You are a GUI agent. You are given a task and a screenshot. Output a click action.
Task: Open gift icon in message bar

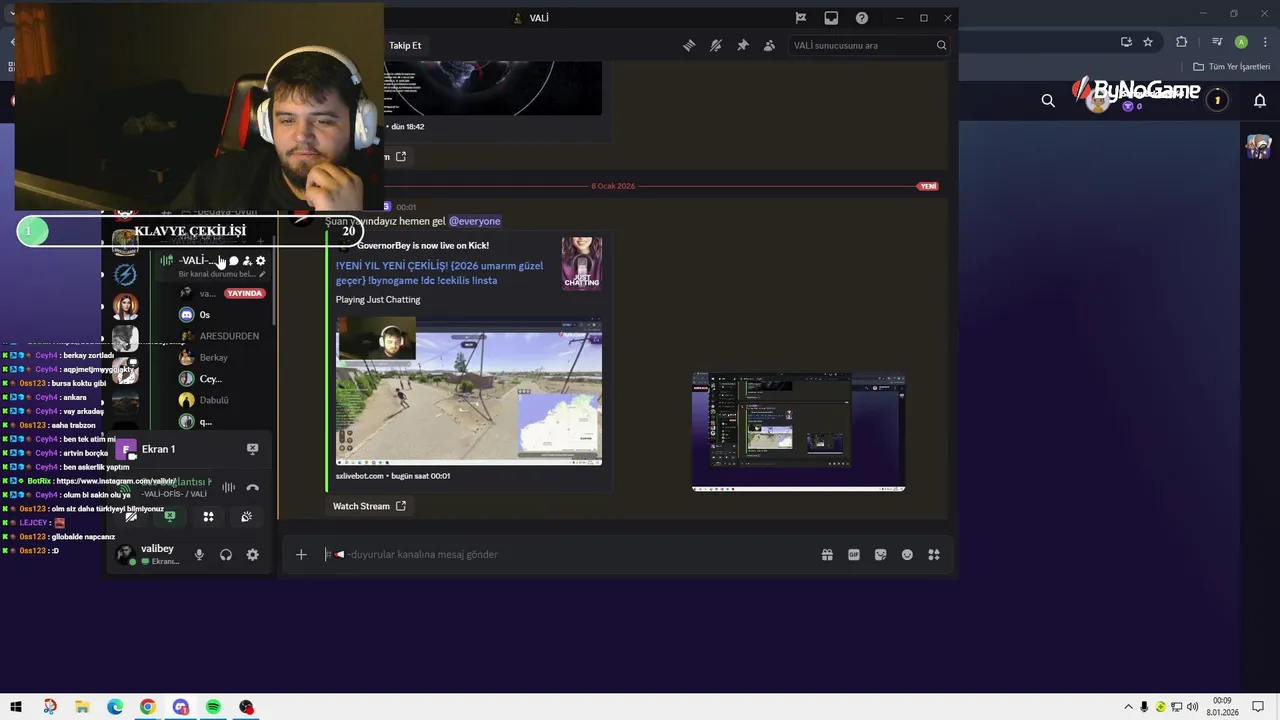coord(827,554)
